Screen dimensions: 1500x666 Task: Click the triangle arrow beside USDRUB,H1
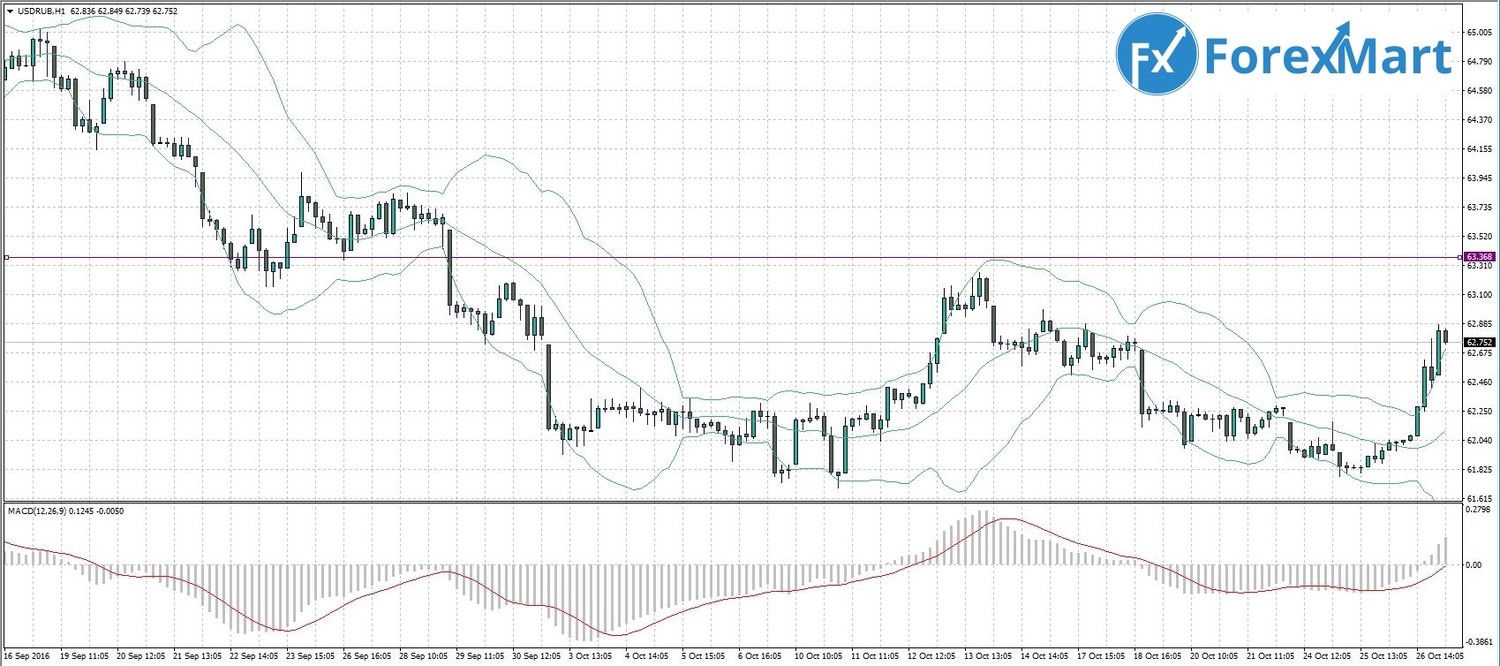[9, 11]
